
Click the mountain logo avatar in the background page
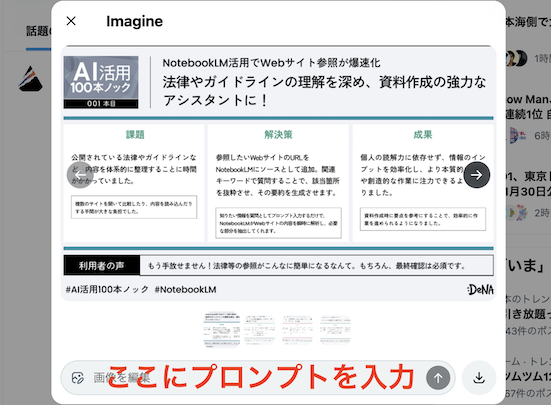(31, 79)
